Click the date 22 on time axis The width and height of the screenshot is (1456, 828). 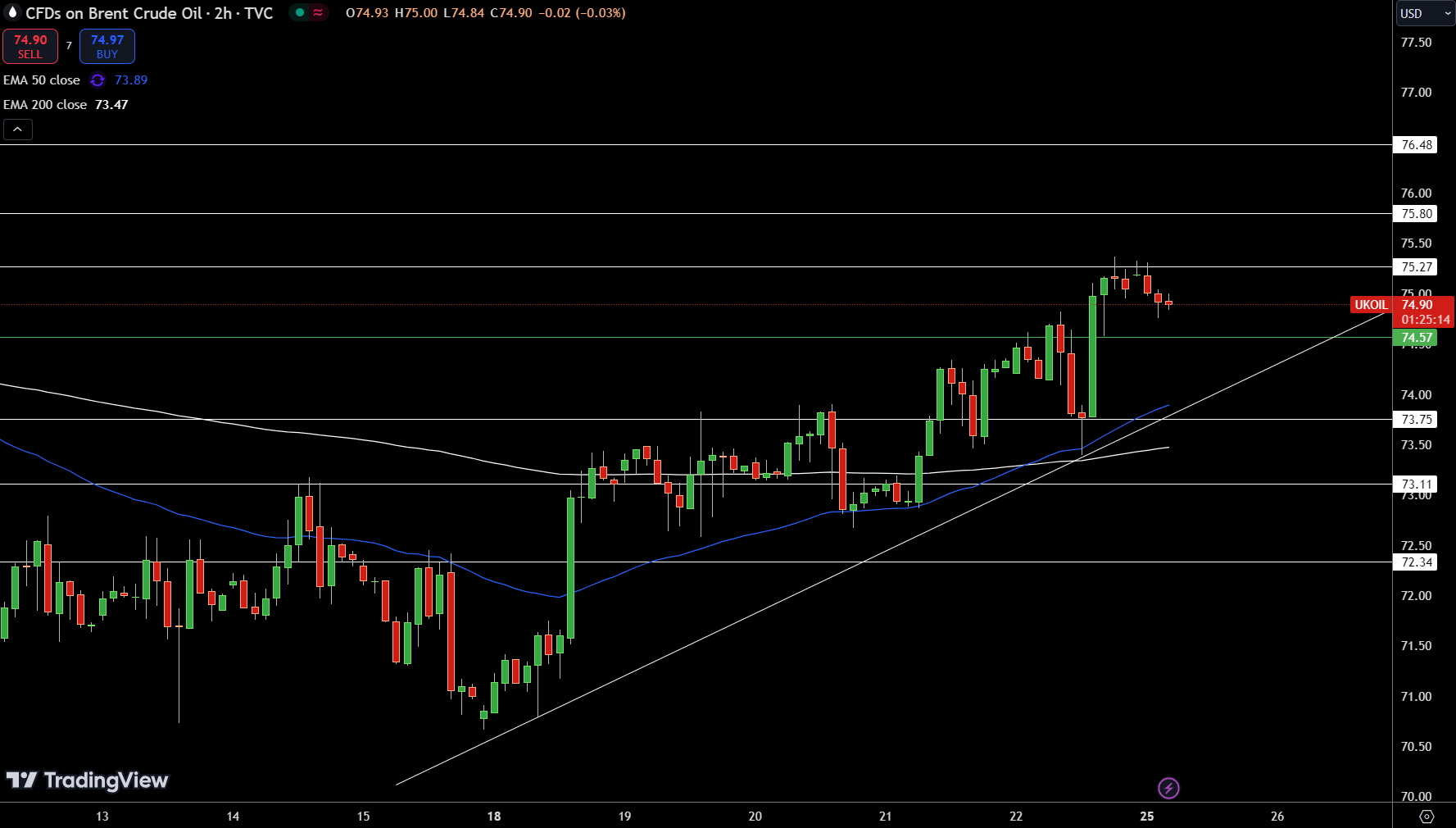1016,817
